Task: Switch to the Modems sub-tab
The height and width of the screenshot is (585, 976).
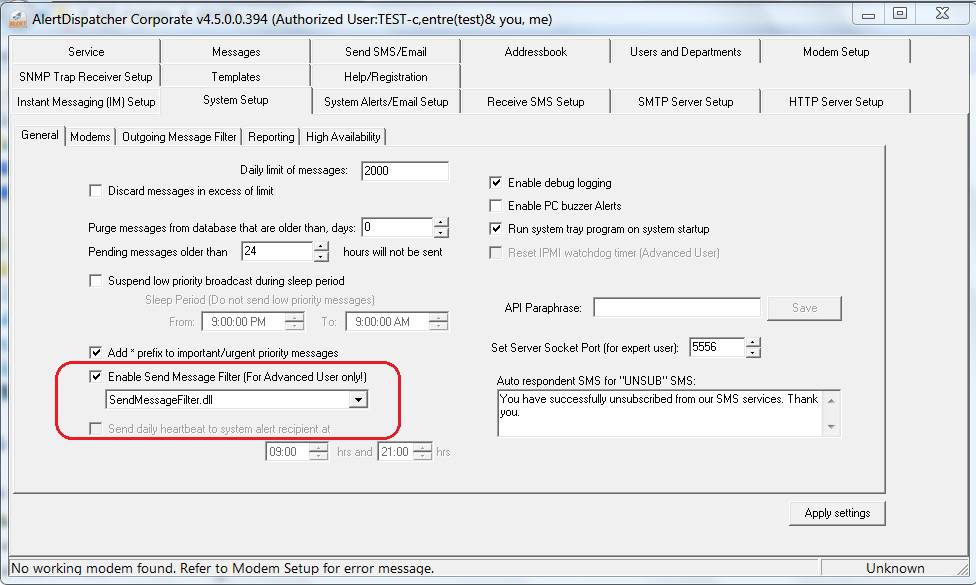Action: pyautogui.click(x=90, y=137)
